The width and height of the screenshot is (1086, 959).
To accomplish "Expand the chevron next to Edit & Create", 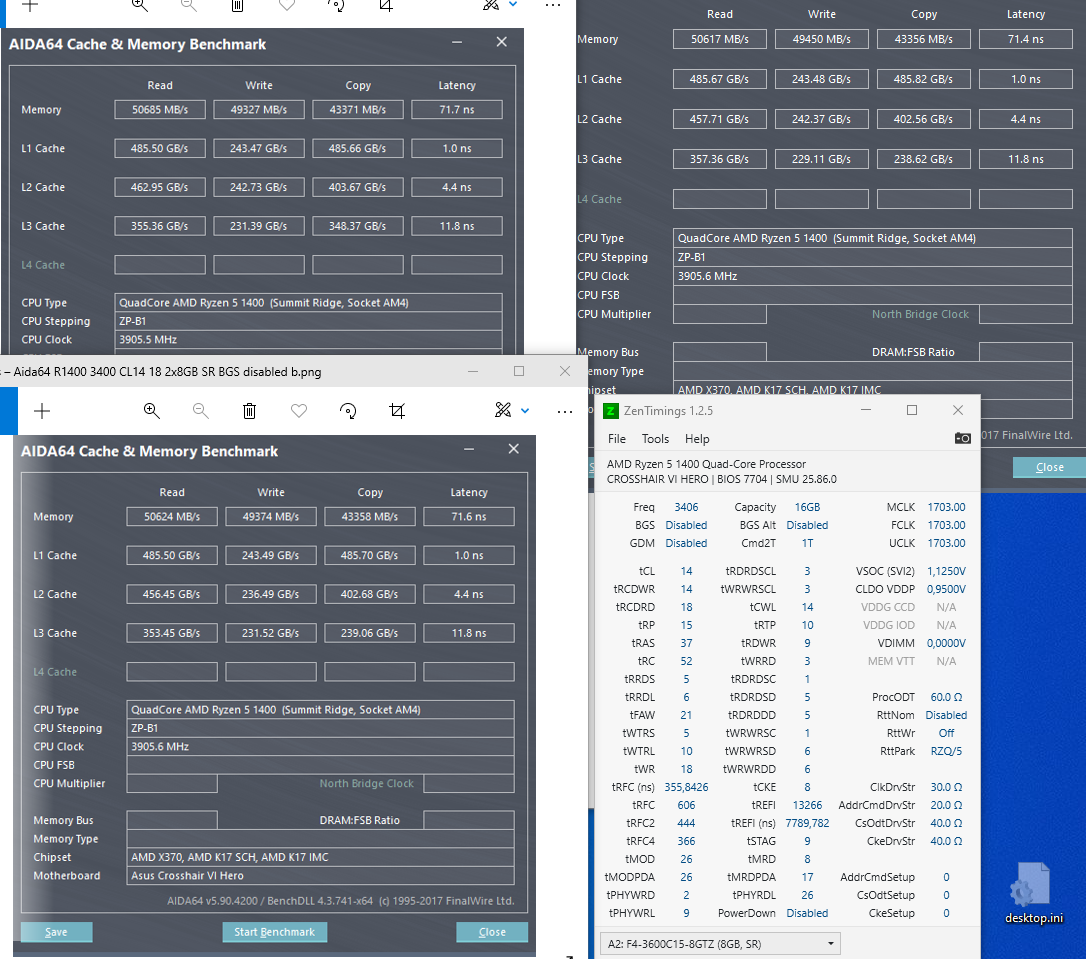I will coord(523,412).
